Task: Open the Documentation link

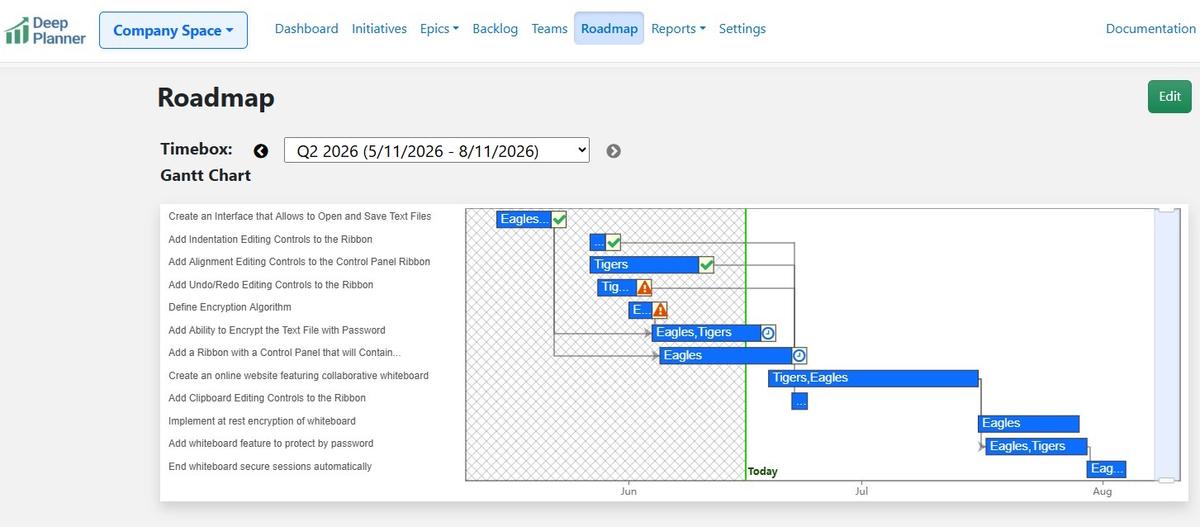Action: 1150,29
